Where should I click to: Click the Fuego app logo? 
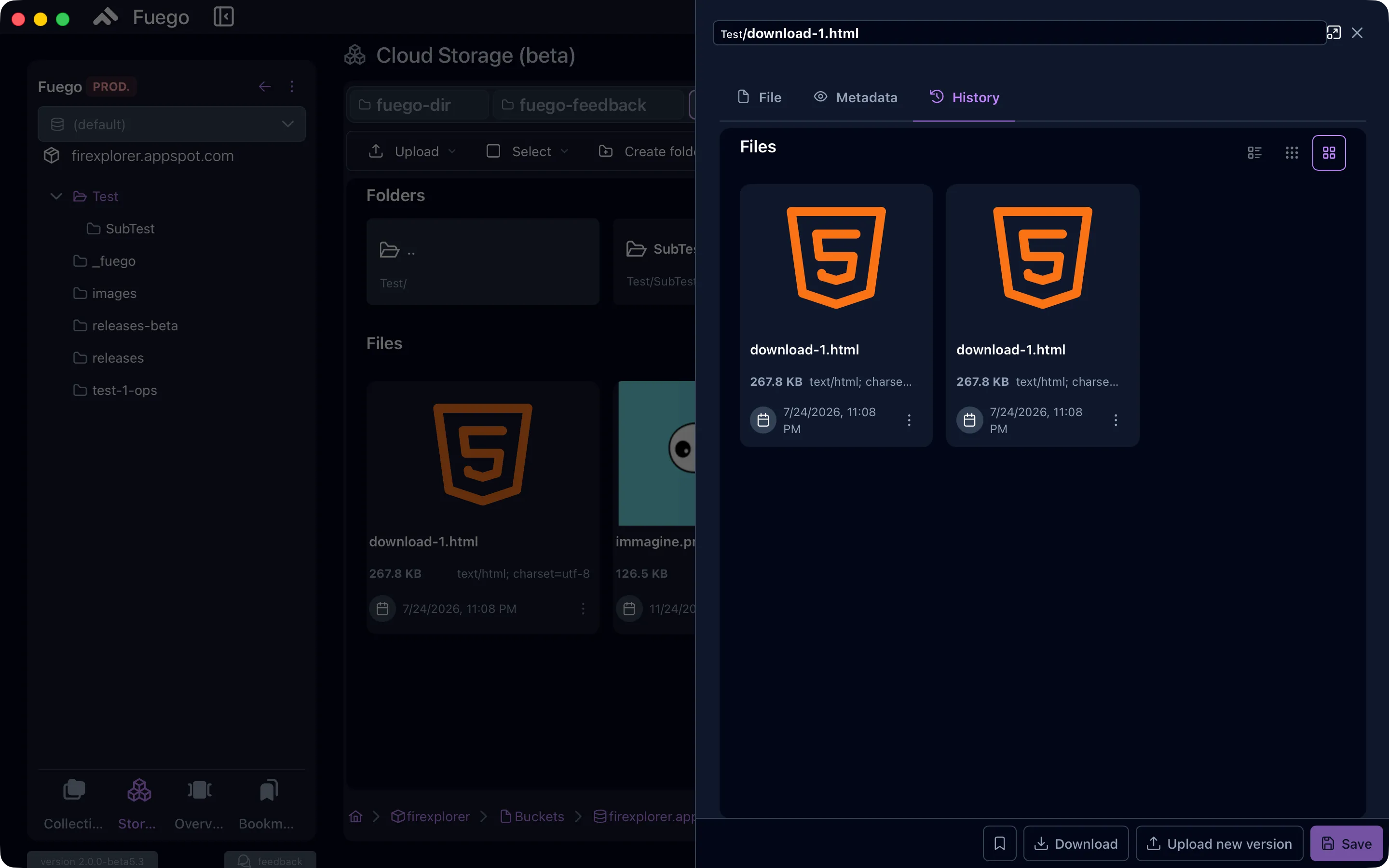[x=106, y=17]
